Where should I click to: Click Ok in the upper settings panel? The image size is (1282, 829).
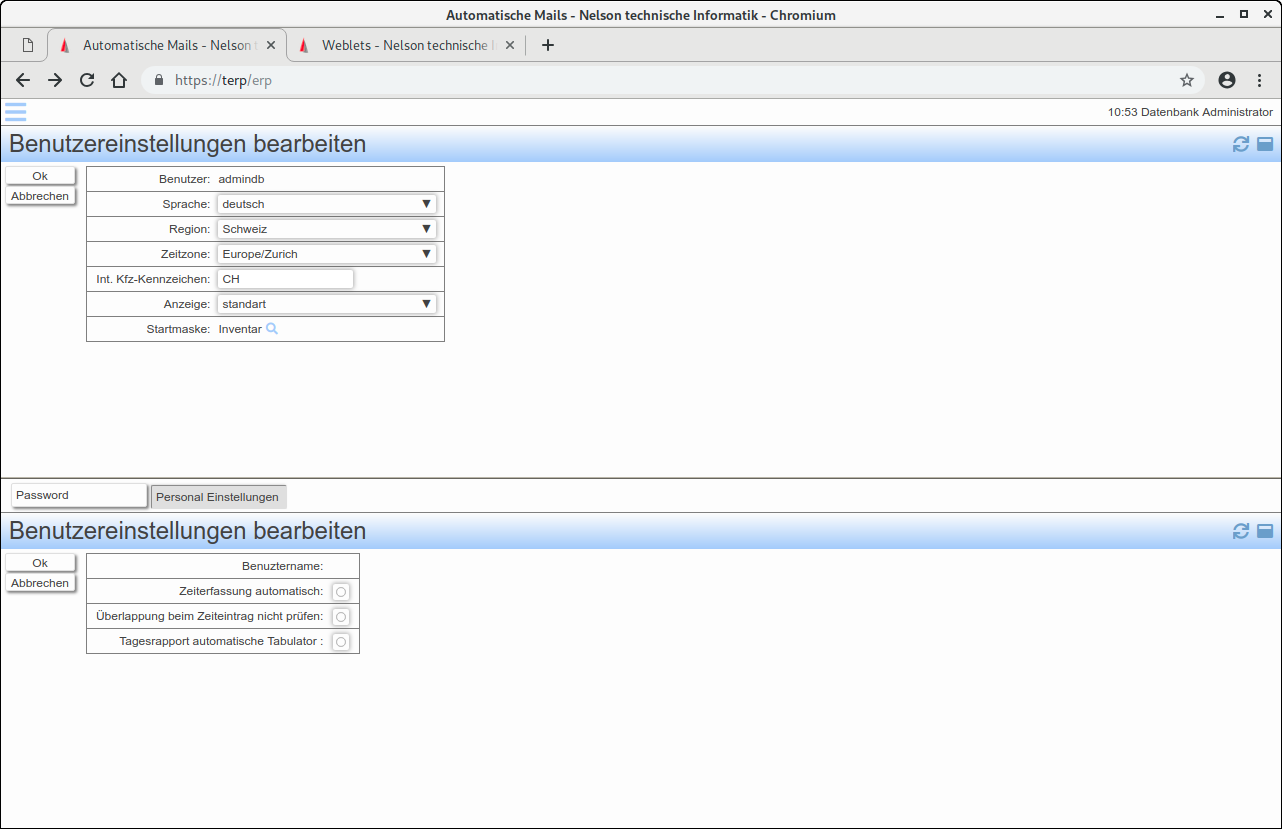[x=40, y=176]
